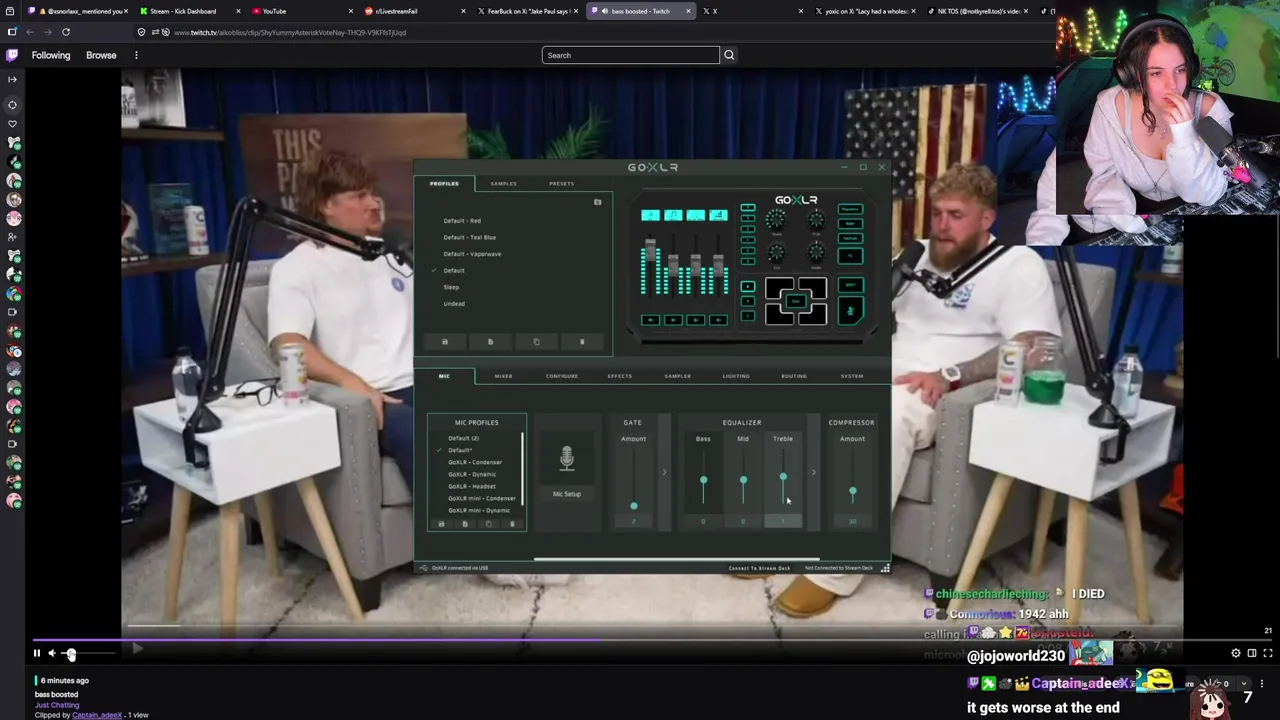Click the Treble equalizer slider handle
Viewport: 1280px width, 720px height.
pos(783,477)
